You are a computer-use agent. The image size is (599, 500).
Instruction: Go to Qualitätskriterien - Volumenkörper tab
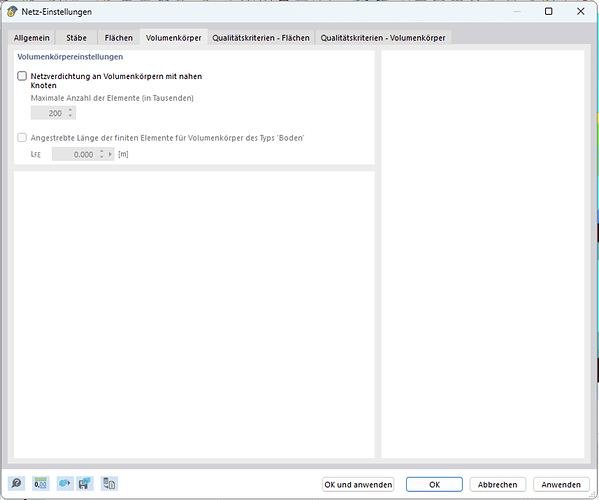pyautogui.click(x=383, y=38)
